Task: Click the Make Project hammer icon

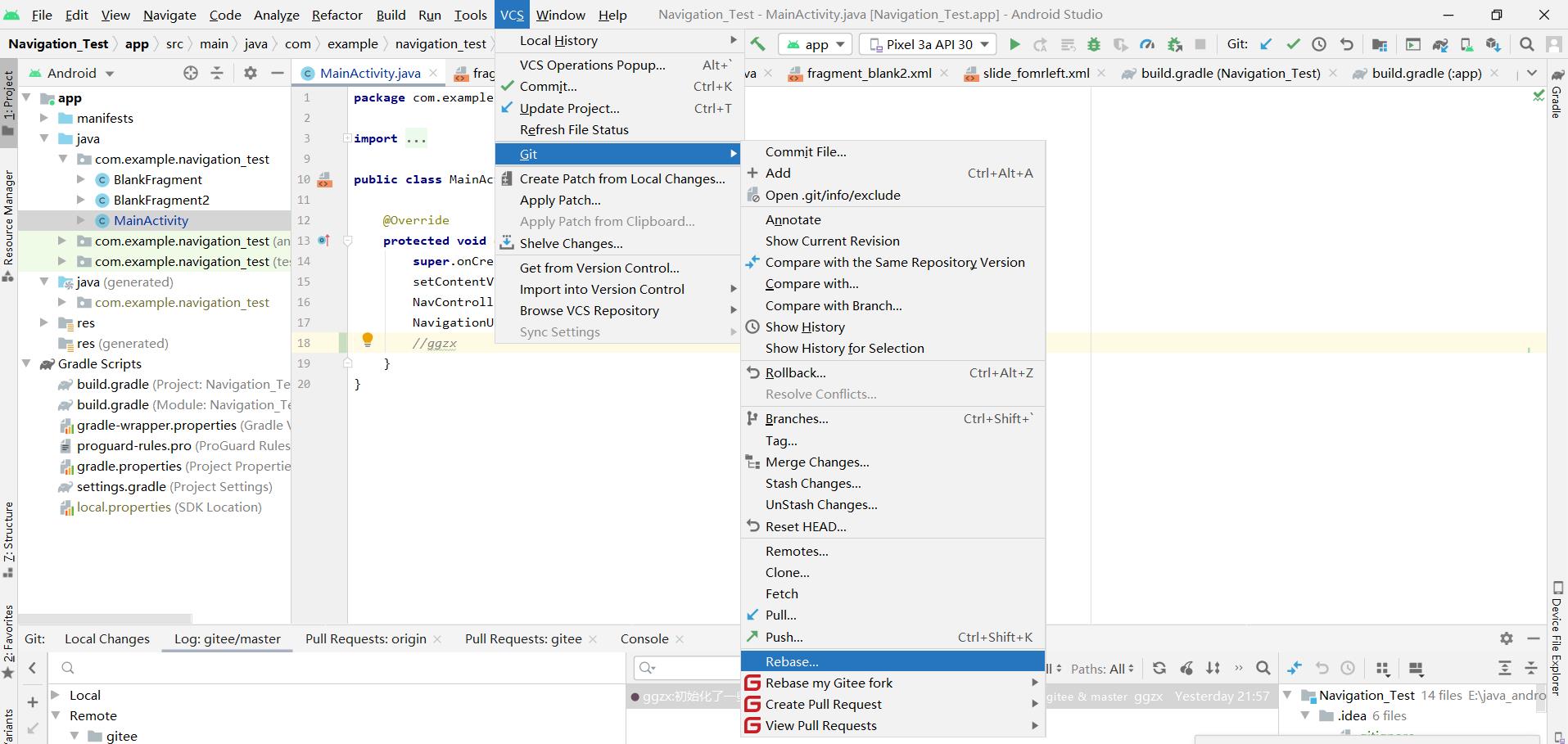Action: coord(757,44)
